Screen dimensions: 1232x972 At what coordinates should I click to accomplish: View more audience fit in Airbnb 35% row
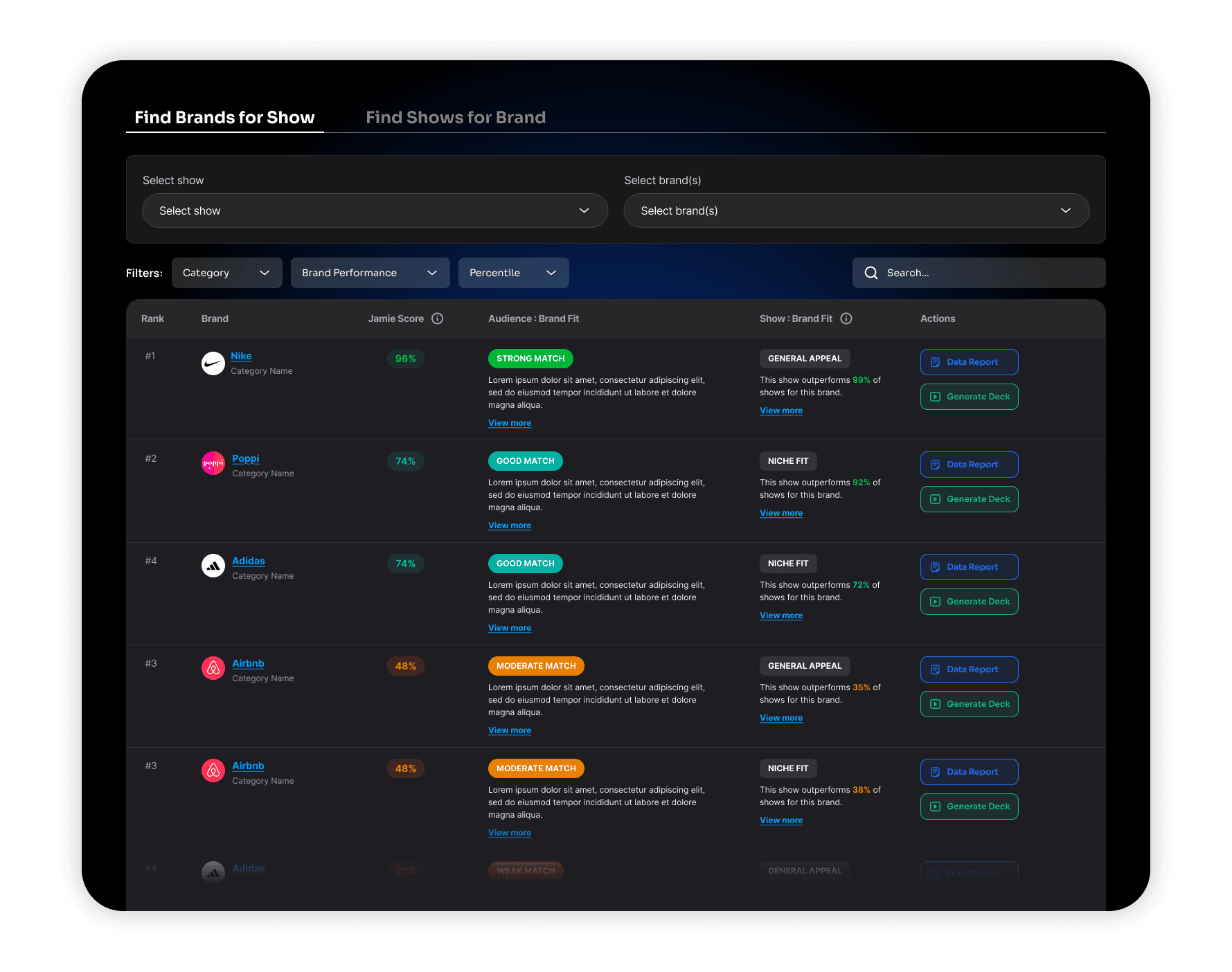pos(510,730)
